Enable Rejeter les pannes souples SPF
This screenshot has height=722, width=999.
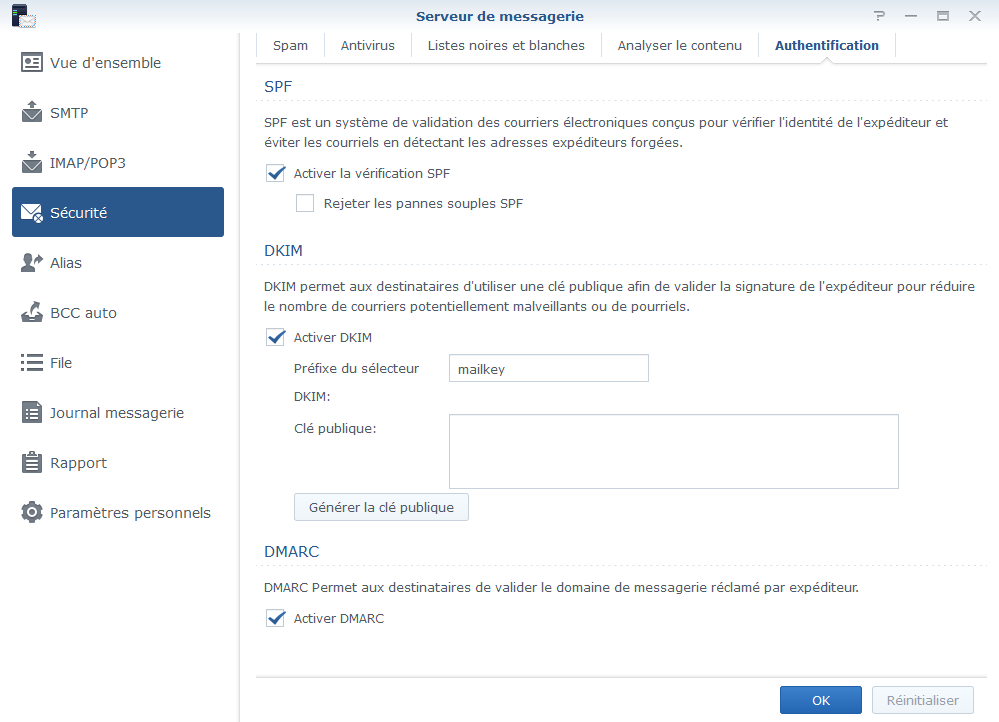[x=306, y=204]
